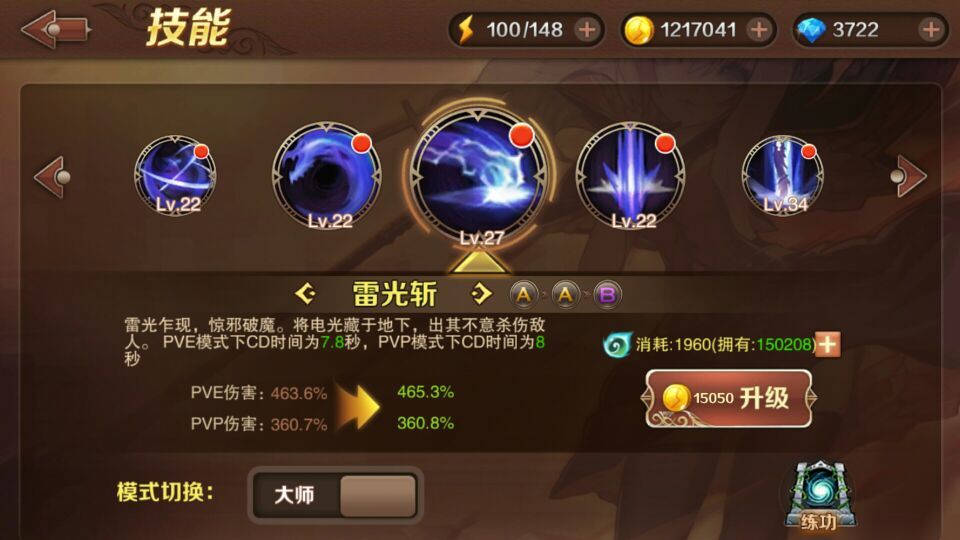The image size is (960, 540).
Task: Toggle the 模式切换 大师 mode switch
Action: coord(336,495)
